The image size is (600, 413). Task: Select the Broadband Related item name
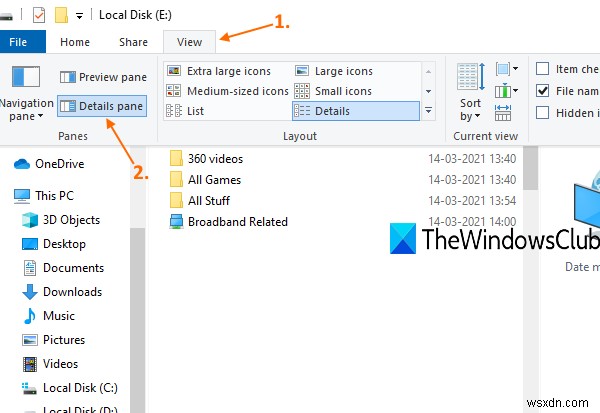pyautogui.click(x=238, y=222)
